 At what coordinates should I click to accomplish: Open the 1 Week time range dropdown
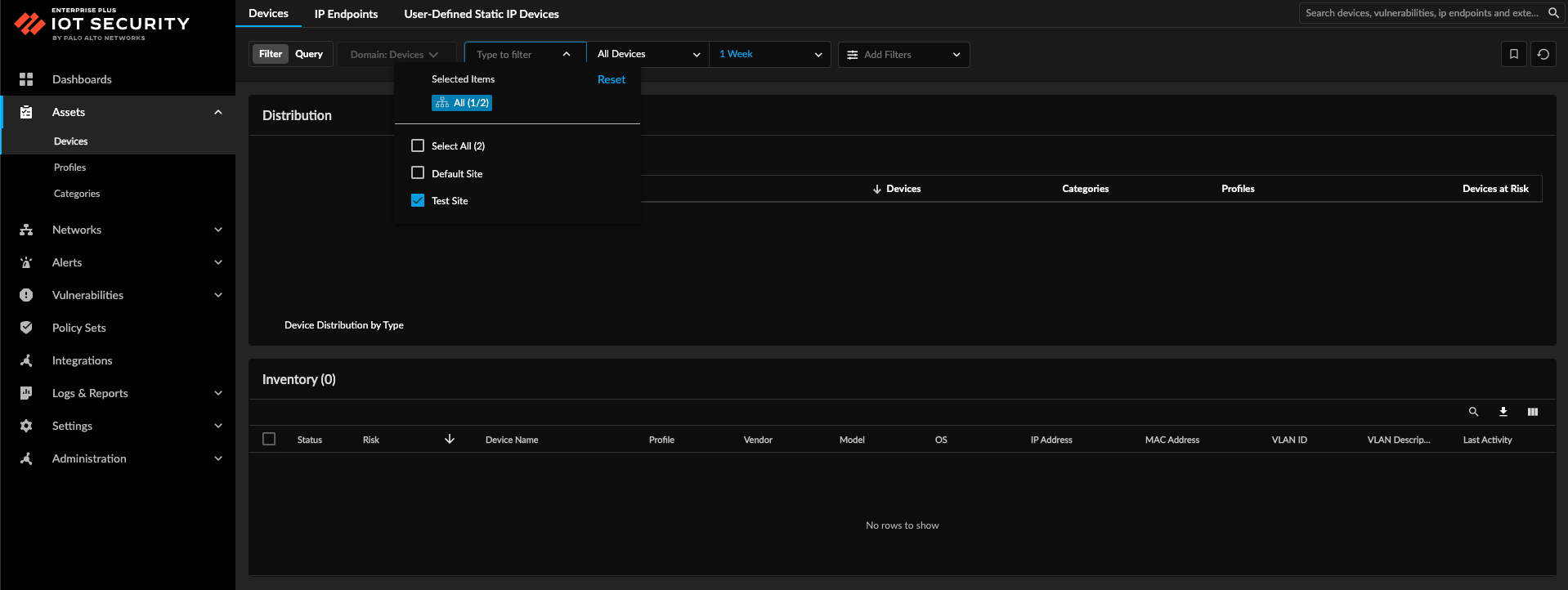[770, 54]
